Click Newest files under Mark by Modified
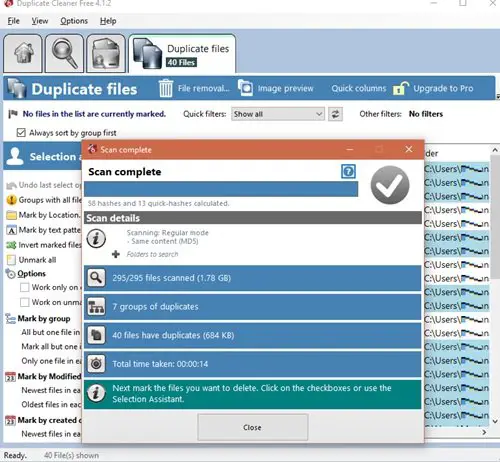 click(51, 390)
